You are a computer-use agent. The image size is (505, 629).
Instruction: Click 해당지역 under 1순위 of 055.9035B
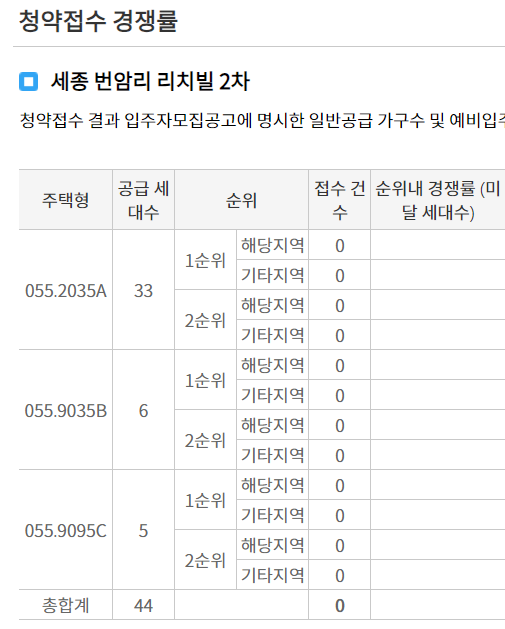click(x=272, y=365)
